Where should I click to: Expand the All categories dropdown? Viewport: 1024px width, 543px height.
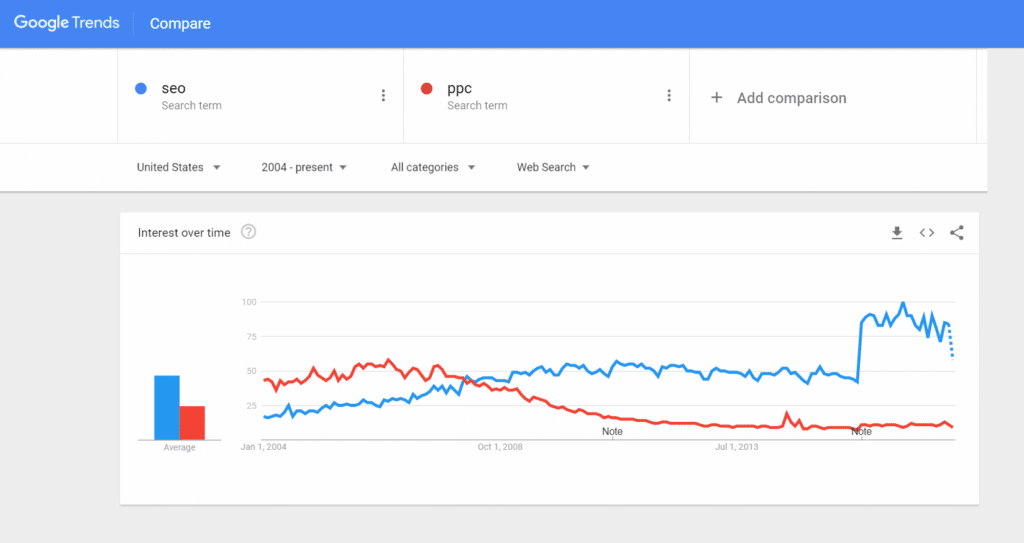[x=433, y=167]
